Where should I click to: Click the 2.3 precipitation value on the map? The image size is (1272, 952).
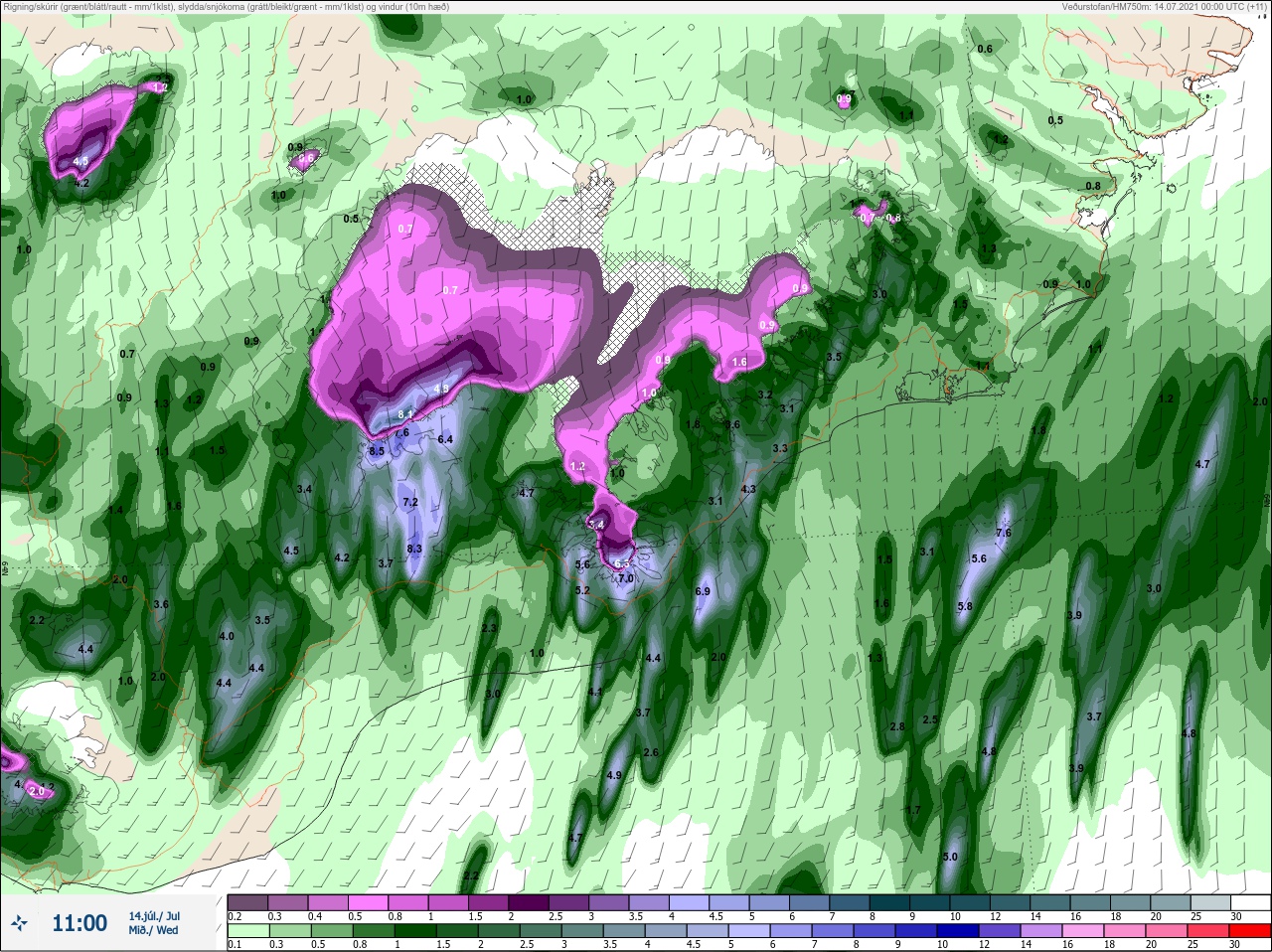(x=489, y=628)
